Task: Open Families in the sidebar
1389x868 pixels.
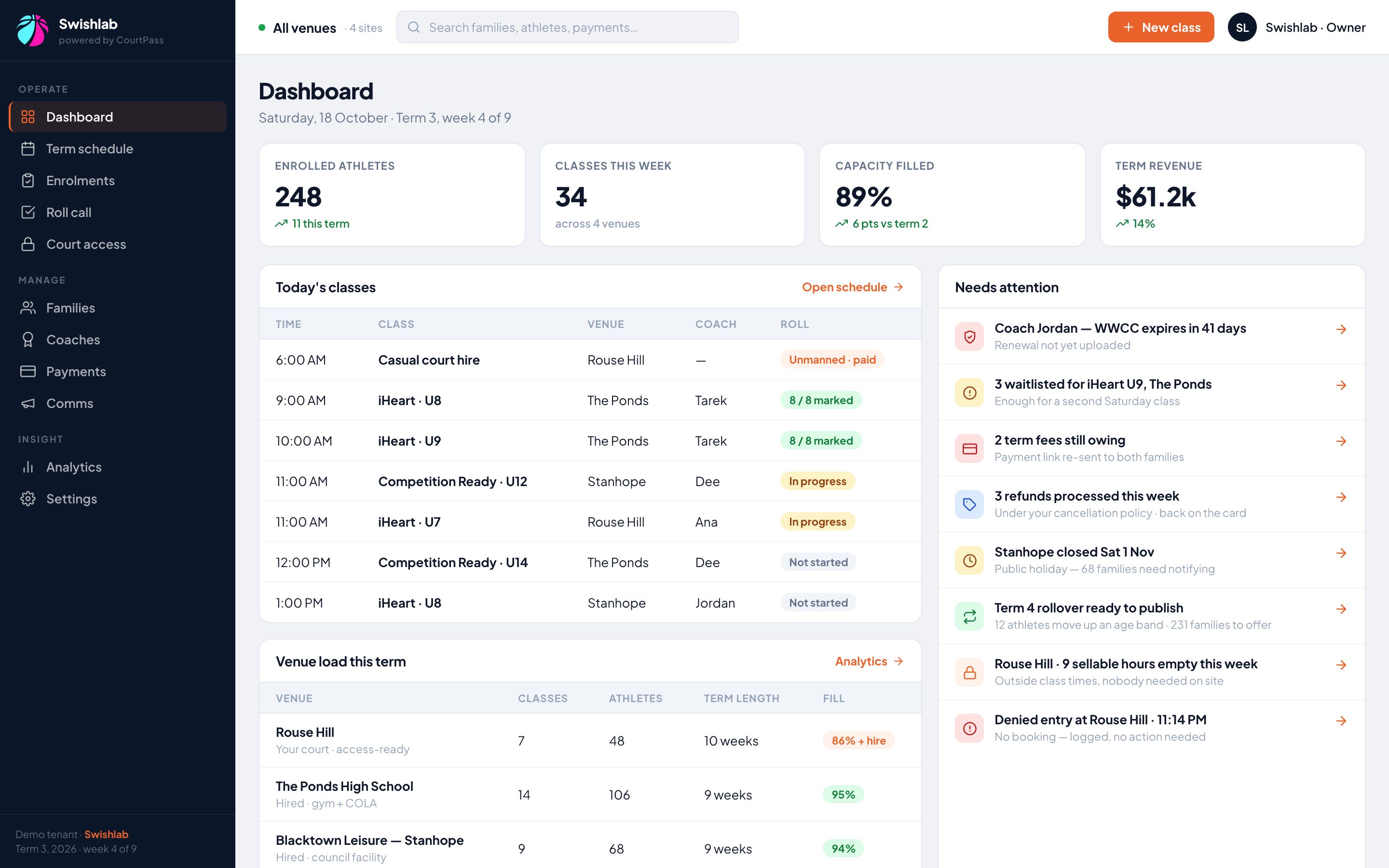Action: coord(118,308)
